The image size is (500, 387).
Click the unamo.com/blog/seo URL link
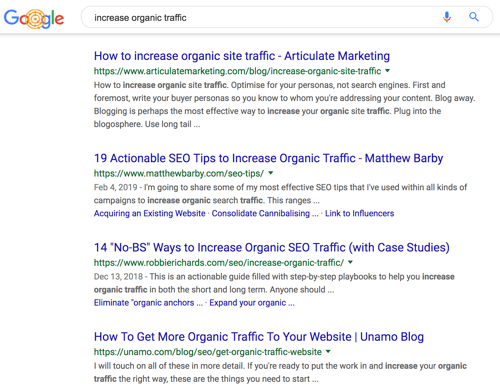(208, 352)
